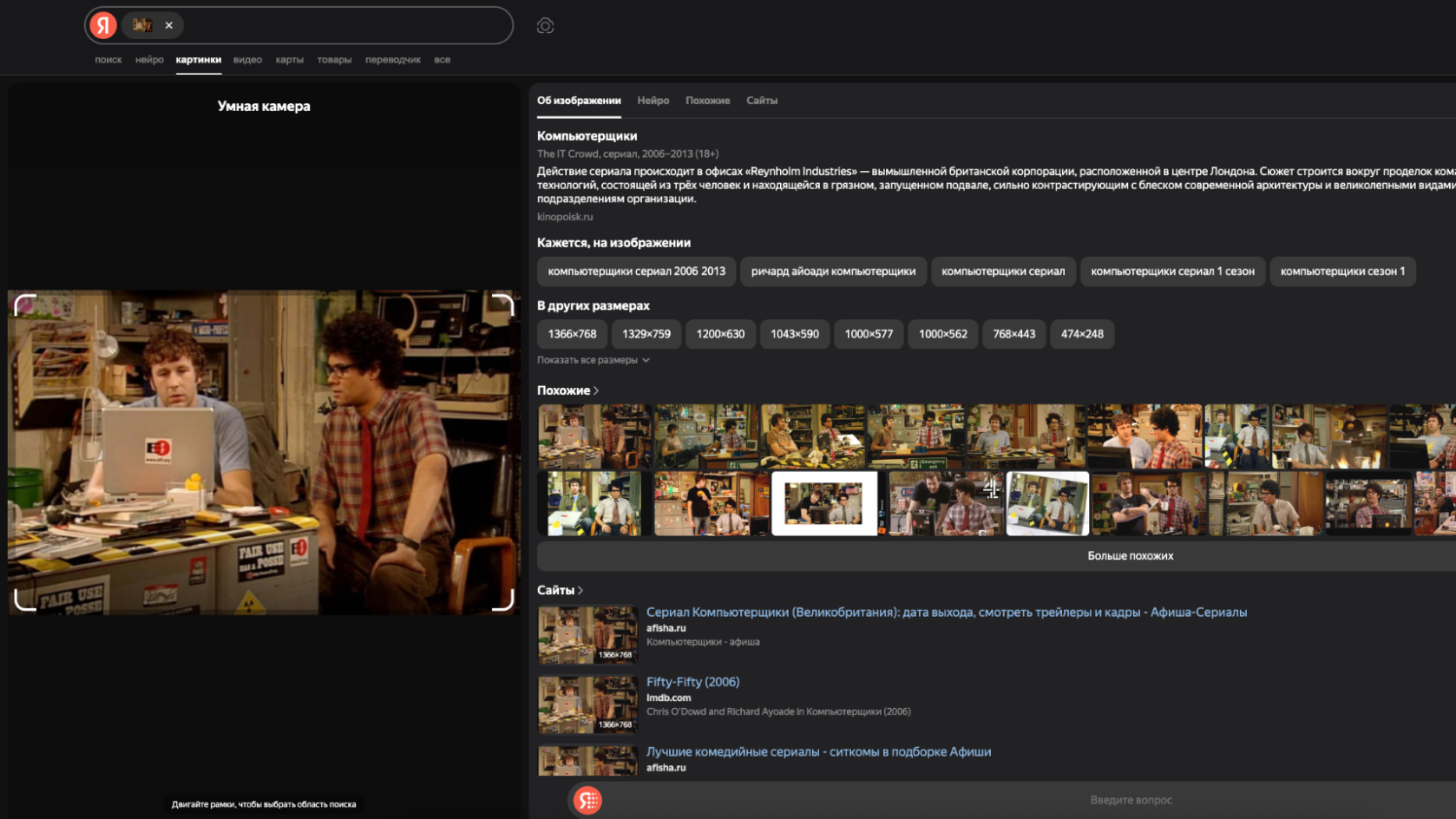
Task: Open thumbnail beside Афиша-Сериалы result
Action: click(587, 635)
